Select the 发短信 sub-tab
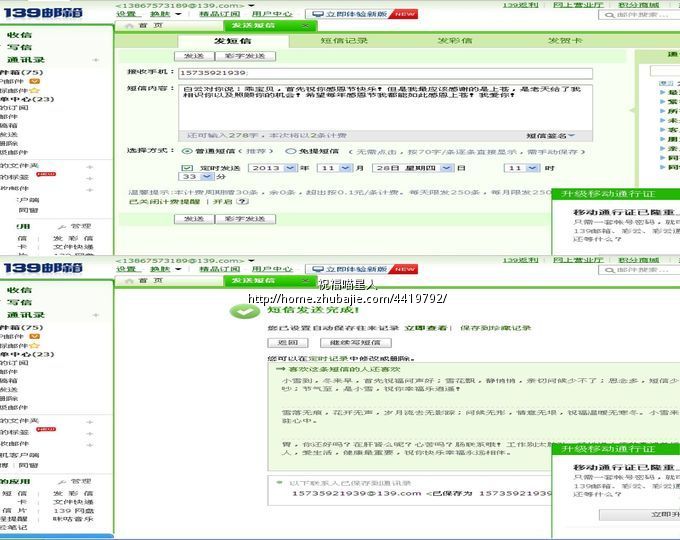The height and width of the screenshot is (540, 680). [233, 41]
